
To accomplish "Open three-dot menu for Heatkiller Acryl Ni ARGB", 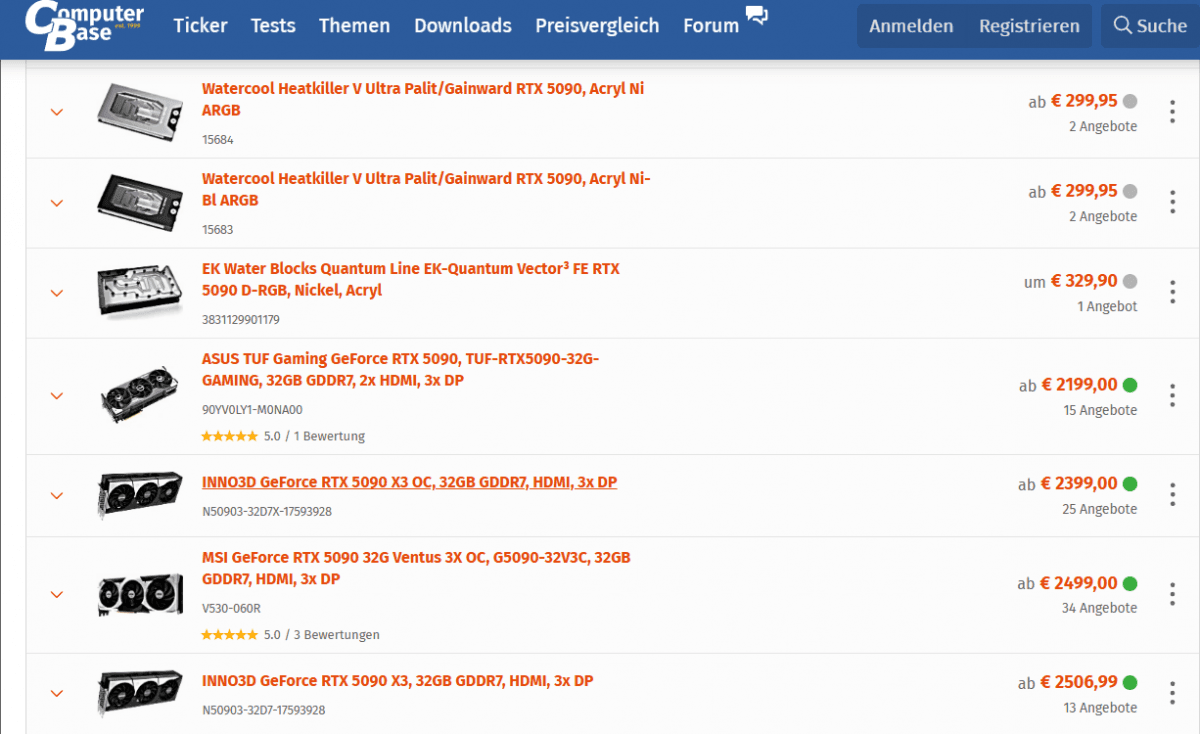I will pyautogui.click(x=1172, y=112).
